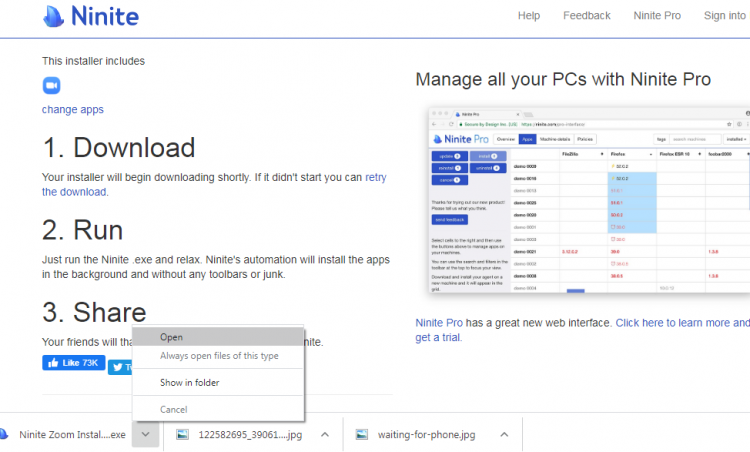Click the This installer includes text
Image resolution: width=750 pixels, height=452 pixels.
tap(93, 61)
